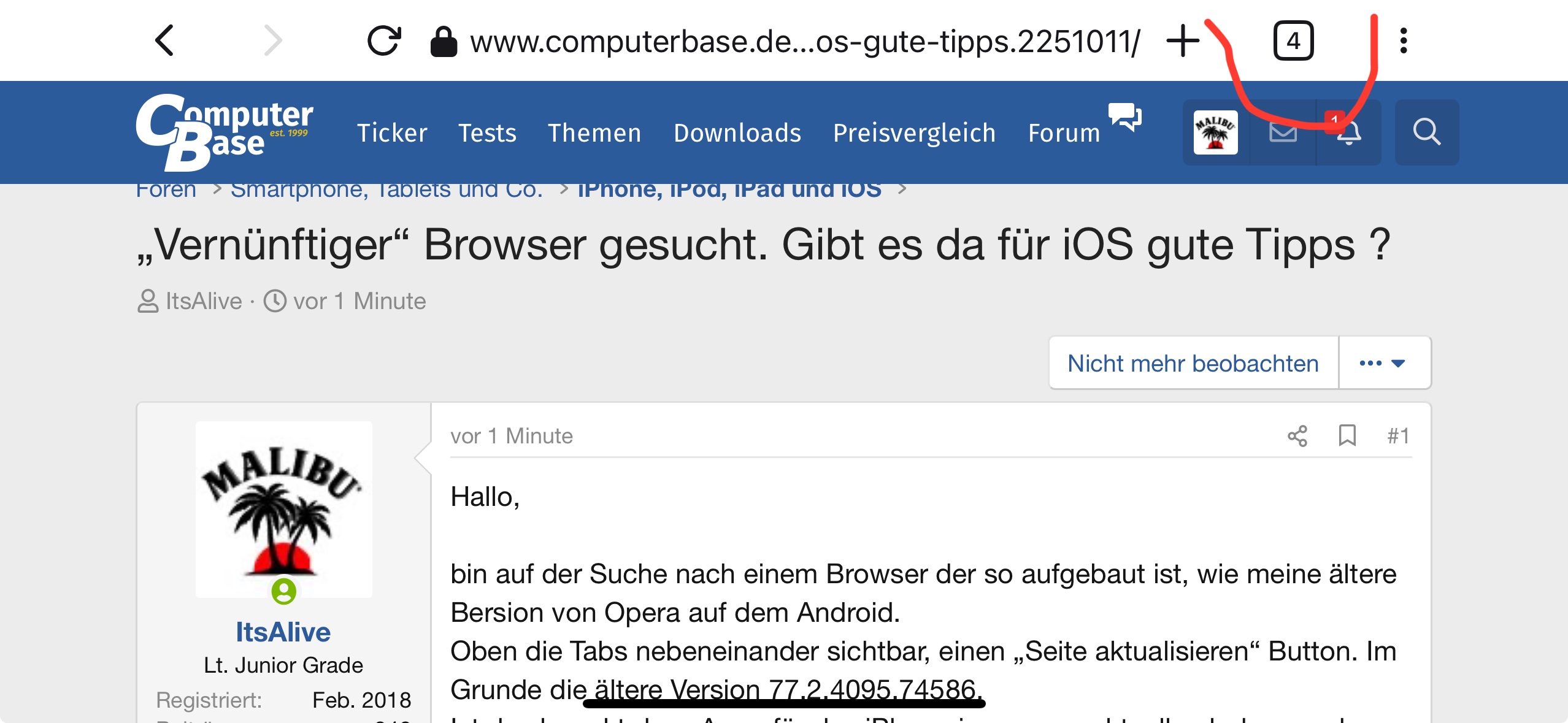This screenshot has height=723, width=1568.
Task: Click the browser forward arrow
Action: pos(272,41)
